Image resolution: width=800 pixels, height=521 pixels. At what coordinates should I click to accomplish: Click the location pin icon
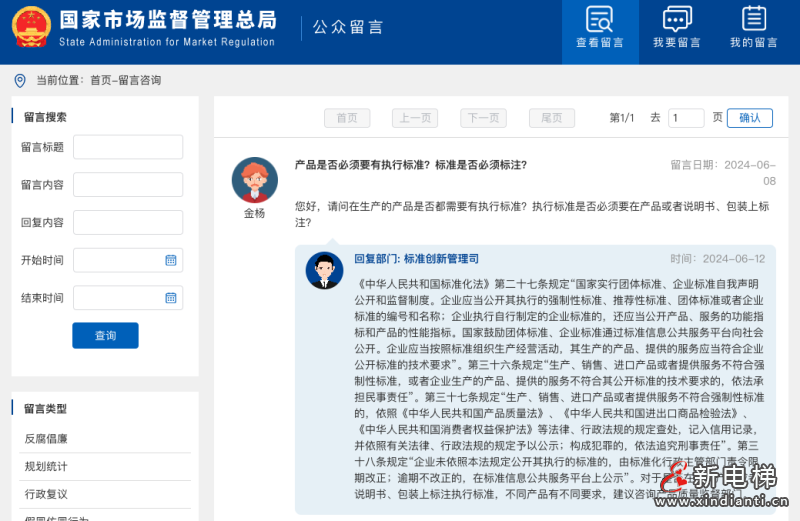tap(20, 81)
